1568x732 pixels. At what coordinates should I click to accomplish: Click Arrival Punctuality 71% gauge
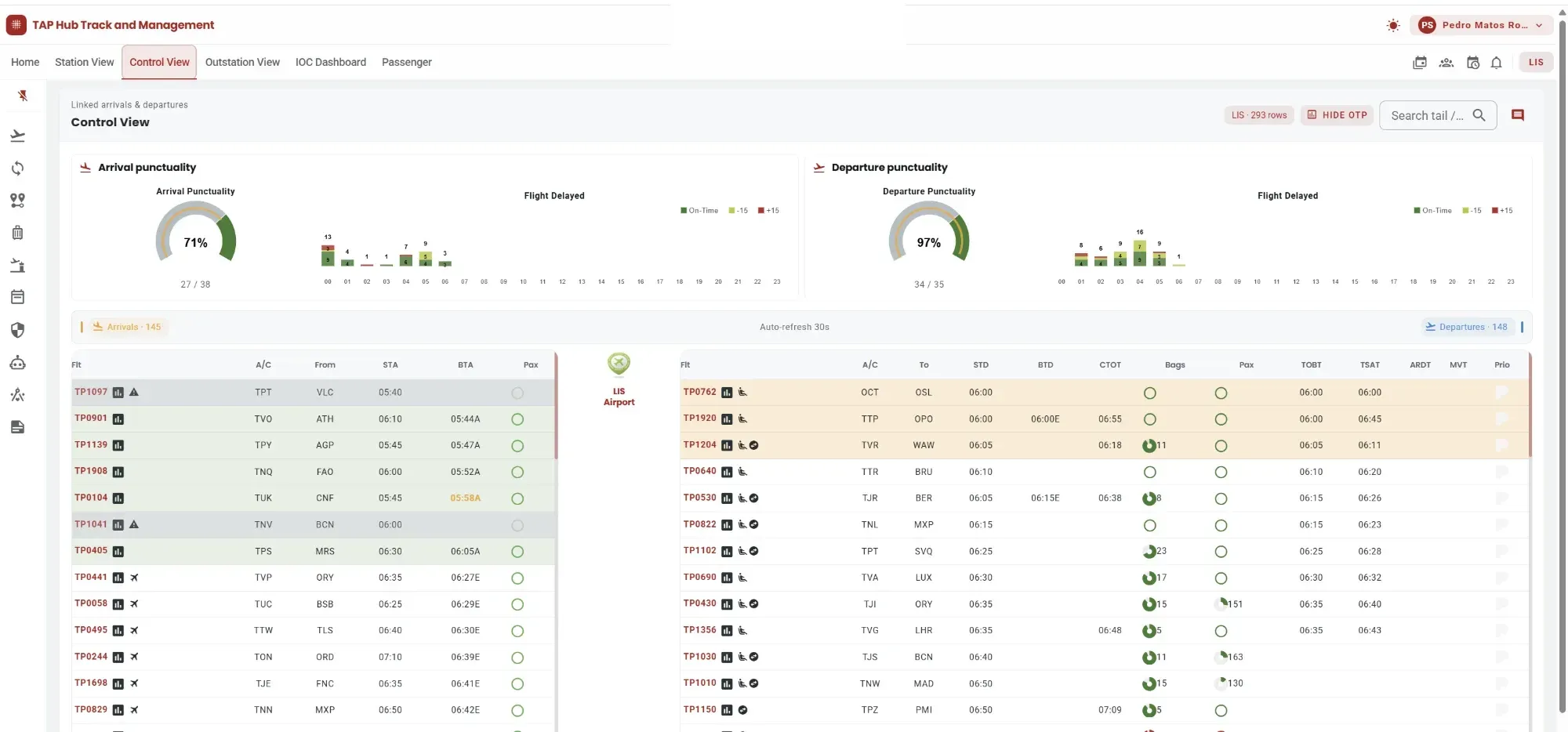[196, 232]
